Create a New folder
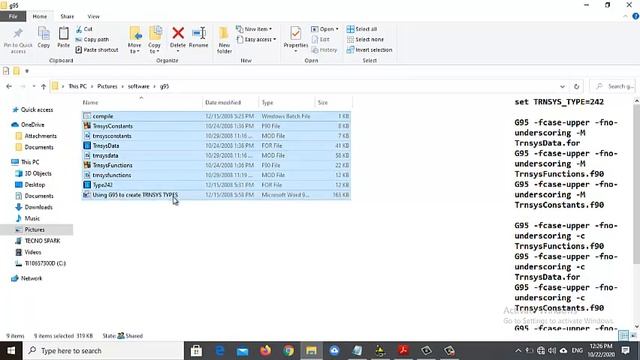 (224, 40)
